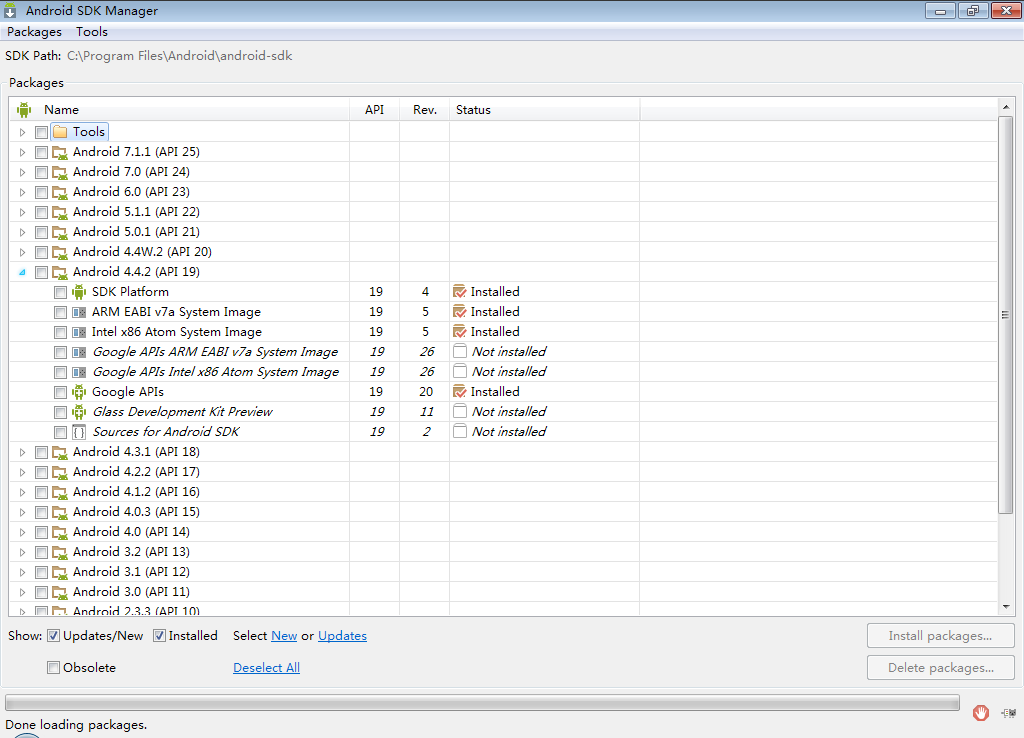Image resolution: width=1024 pixels, height=738 pixels.
Task: Collapse the Android 4.4.2 (API 19) node
Action: click(x=22, y=272)
